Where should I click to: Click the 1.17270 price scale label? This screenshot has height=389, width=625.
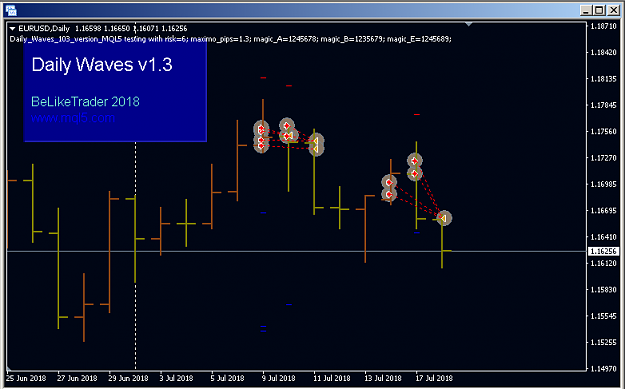tap(603, 158)
